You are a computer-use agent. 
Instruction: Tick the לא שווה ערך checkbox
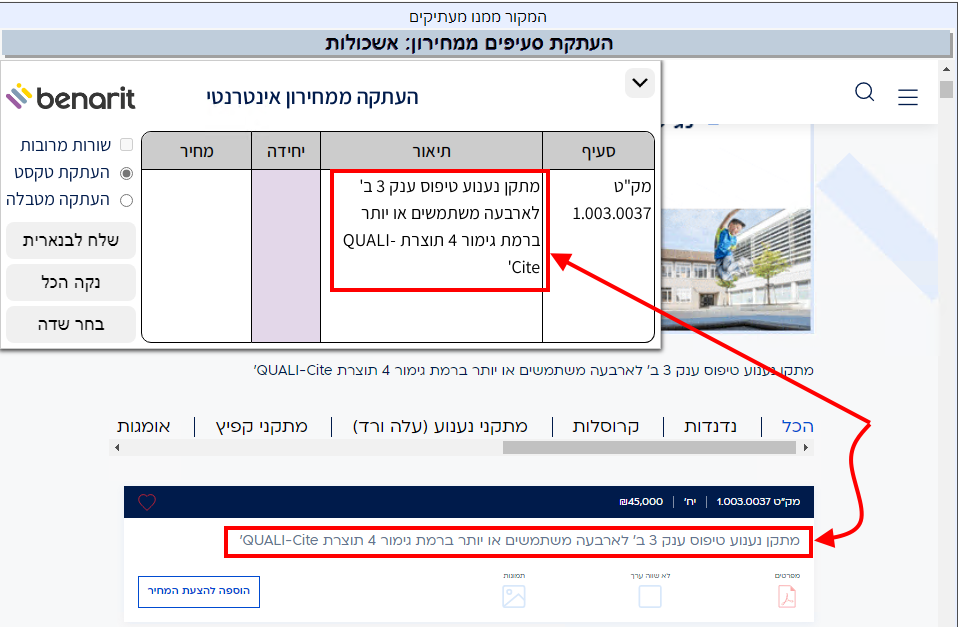coord(650,596)
